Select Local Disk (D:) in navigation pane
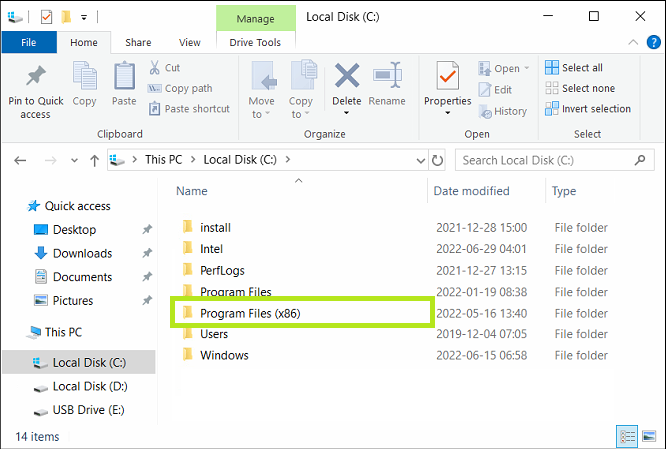The width and height of the screenshot is (667, 450). pyautogui.click(x=89, y=386)
